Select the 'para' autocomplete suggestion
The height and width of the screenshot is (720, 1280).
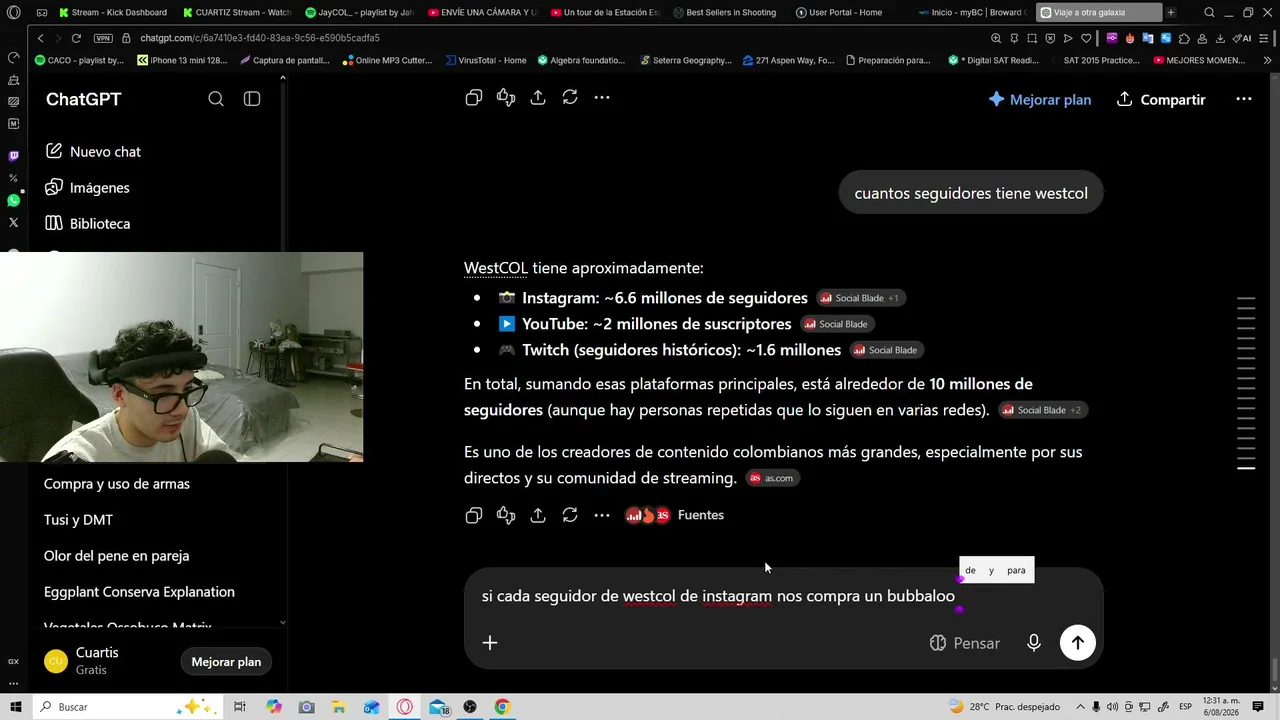click(1016, 570)
